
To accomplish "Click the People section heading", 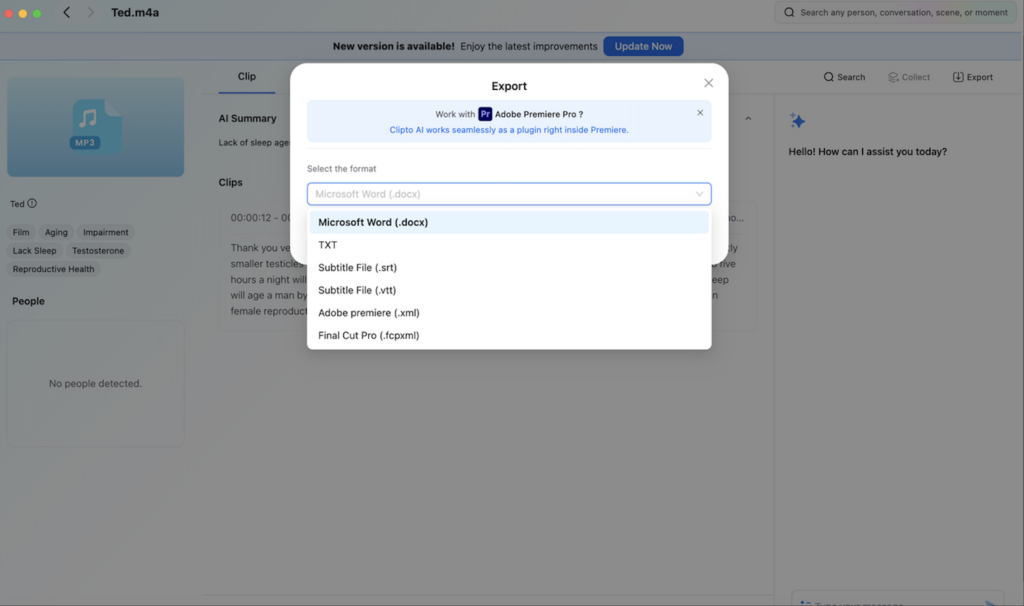I will point(28,301).
